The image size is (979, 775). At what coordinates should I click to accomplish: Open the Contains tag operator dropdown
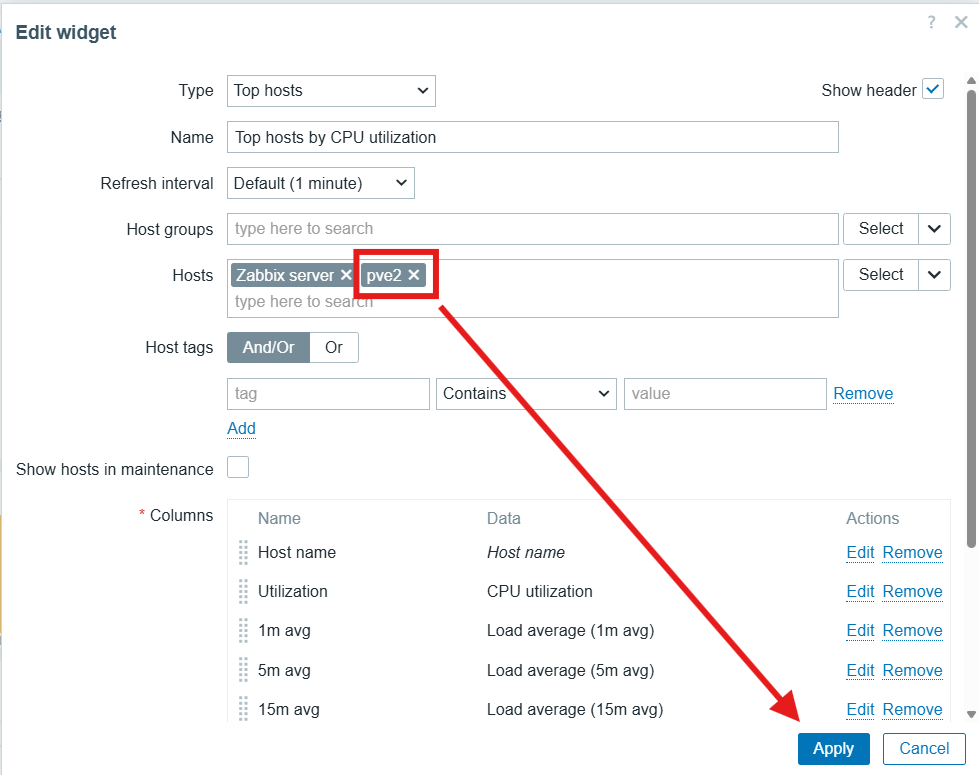click(x=526, y=393)
